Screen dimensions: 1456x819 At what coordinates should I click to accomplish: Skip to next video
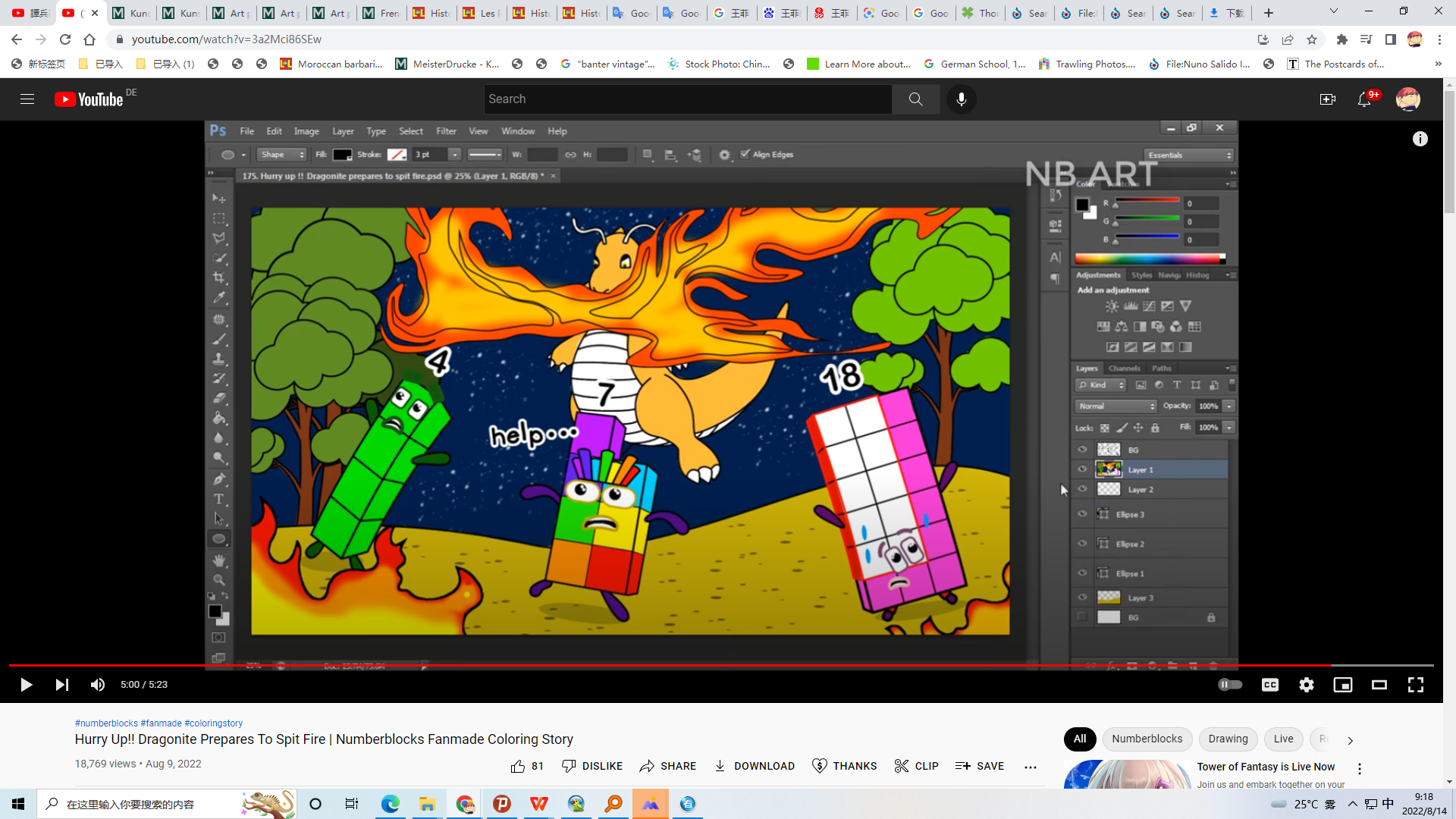pyautogui.click(x=62, y=685)
